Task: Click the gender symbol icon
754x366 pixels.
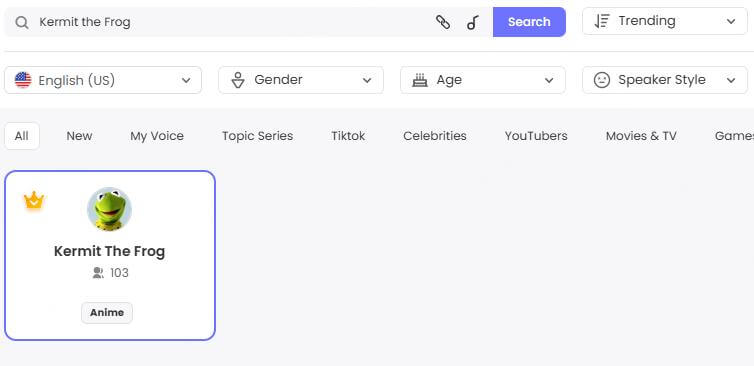Action: pos(238,80)
